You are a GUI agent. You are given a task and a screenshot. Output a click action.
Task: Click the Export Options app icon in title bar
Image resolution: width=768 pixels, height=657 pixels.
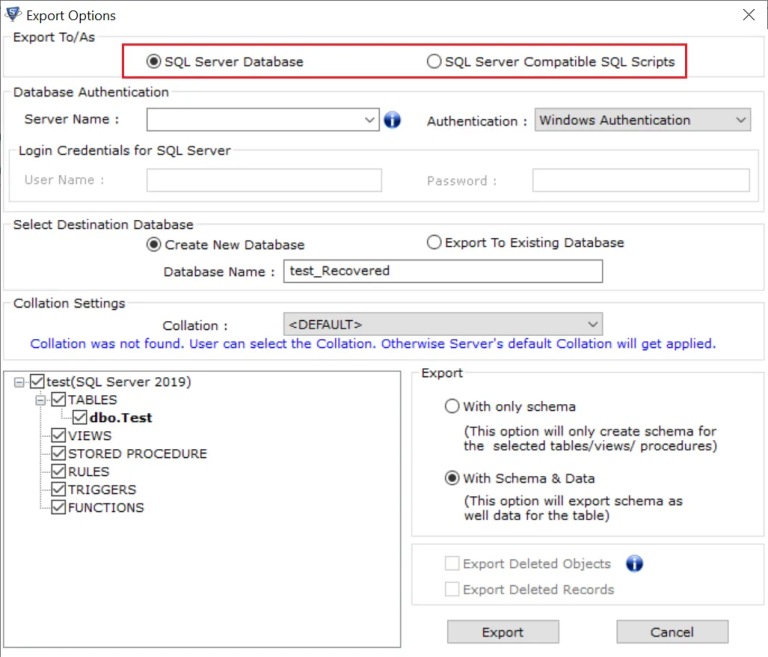click(x=13, y=15)
